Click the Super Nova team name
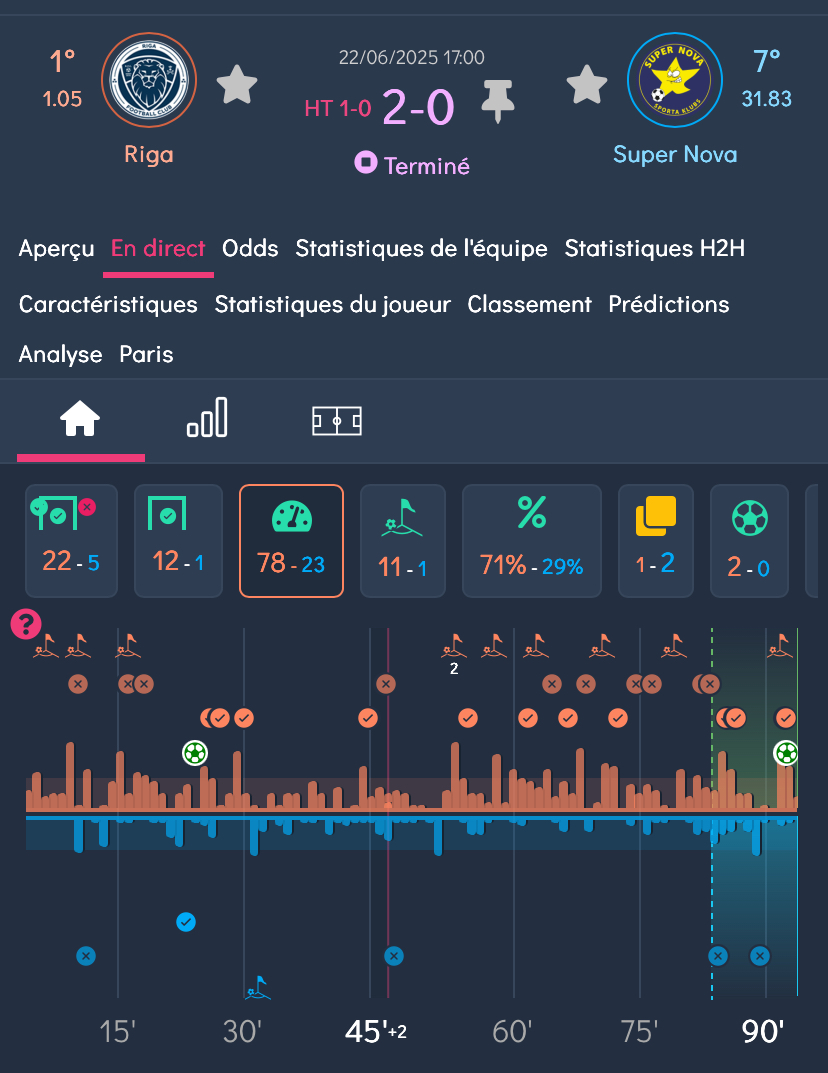 pyautogui.click(x=675, y=155)
